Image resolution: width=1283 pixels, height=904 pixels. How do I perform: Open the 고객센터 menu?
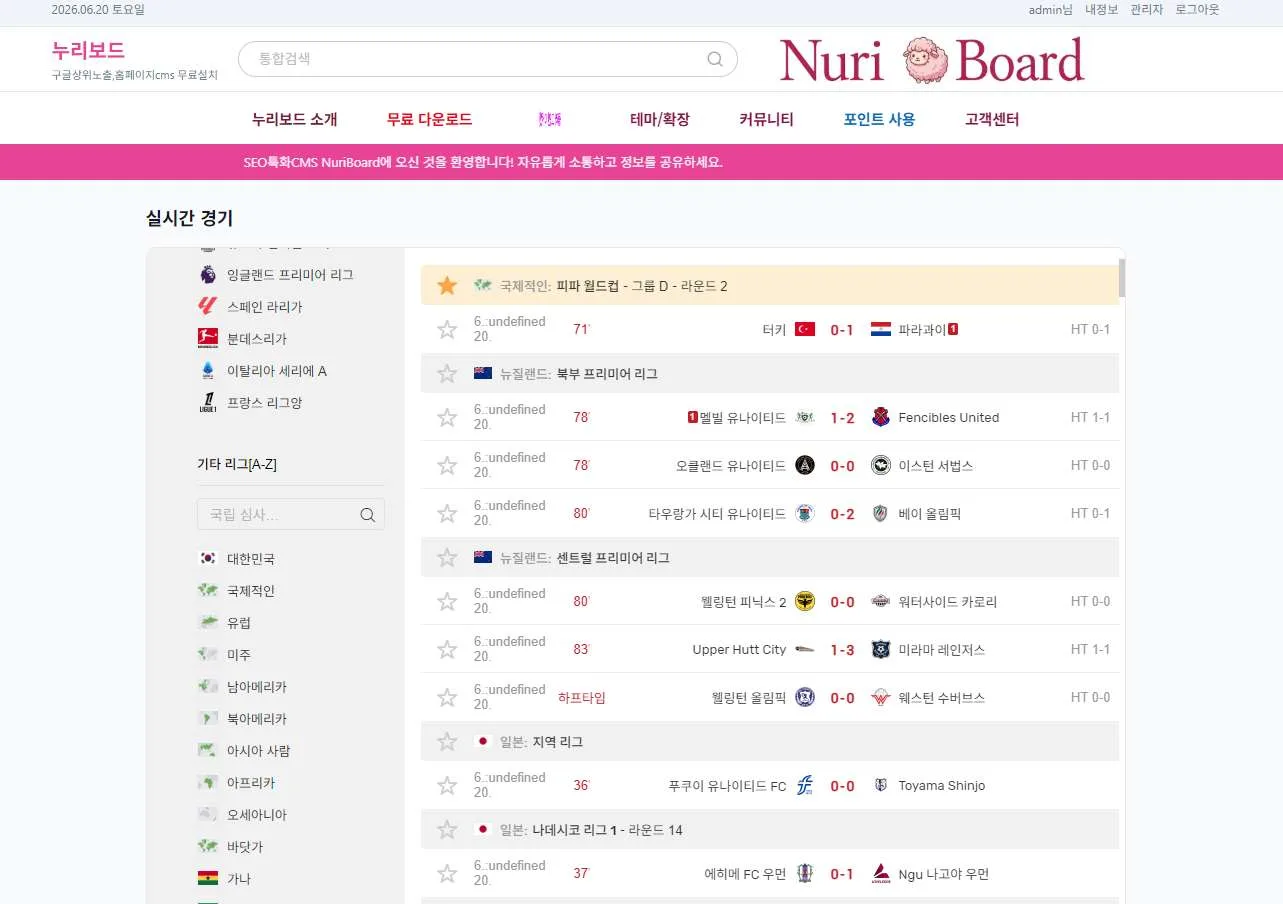pyautogui.click(x=992, y=119)
